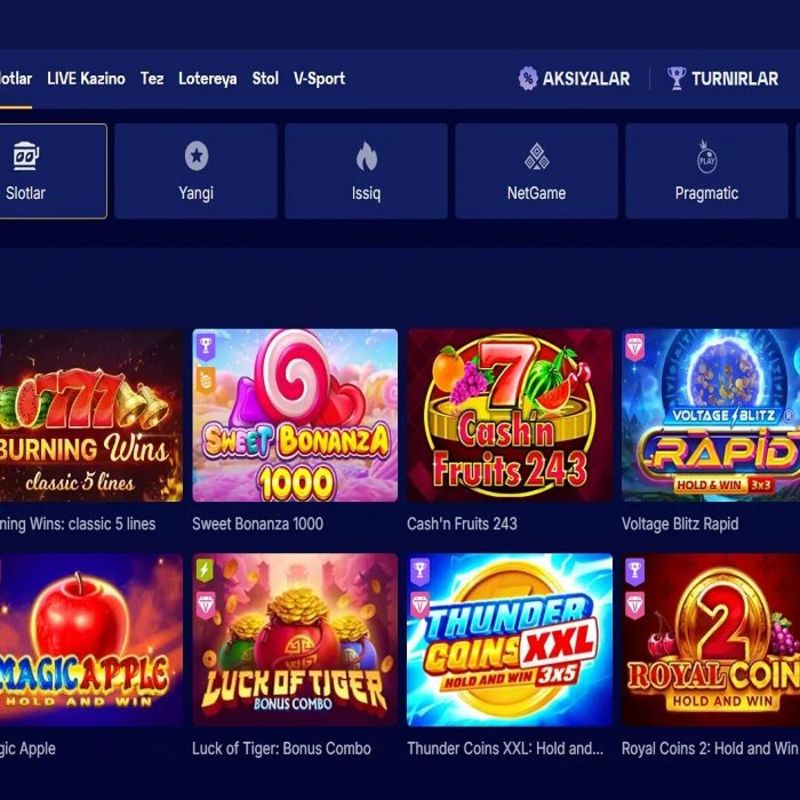Open the Lotereya tab
This screenshot has height=800, width=800.
[207, 79]
